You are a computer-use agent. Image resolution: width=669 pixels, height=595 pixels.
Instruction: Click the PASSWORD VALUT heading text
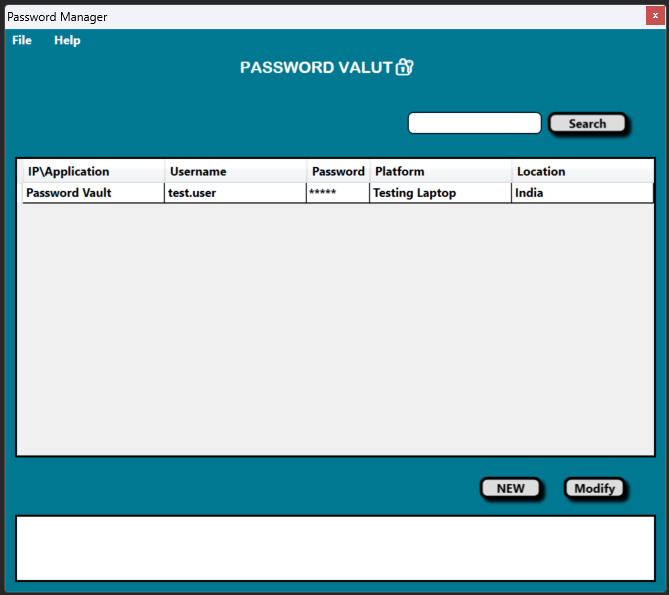coord(316,67)
